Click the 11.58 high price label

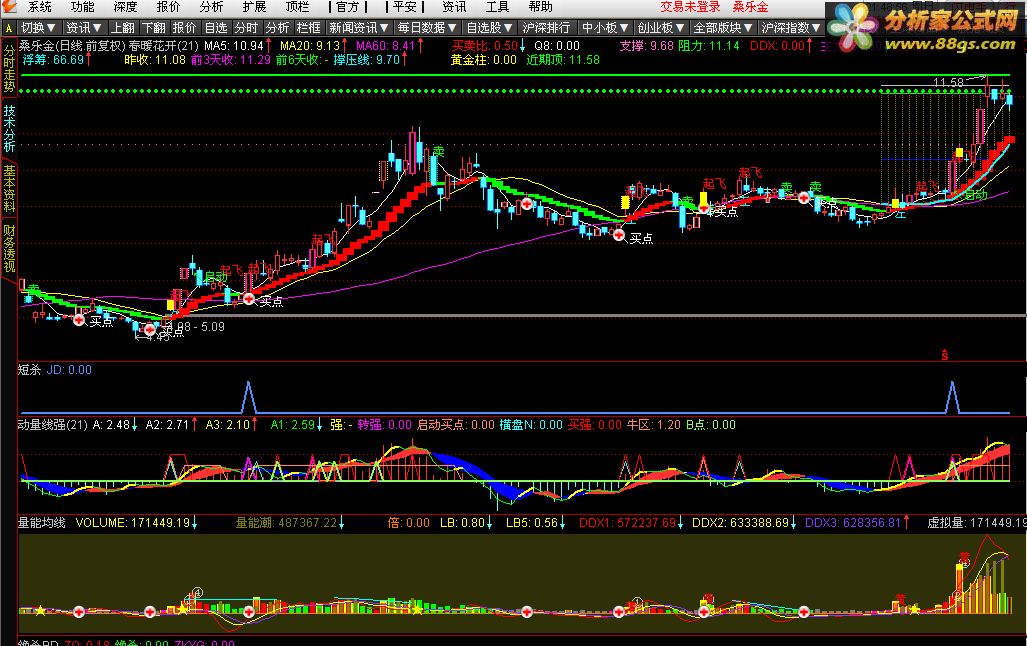tap(948, 83)
